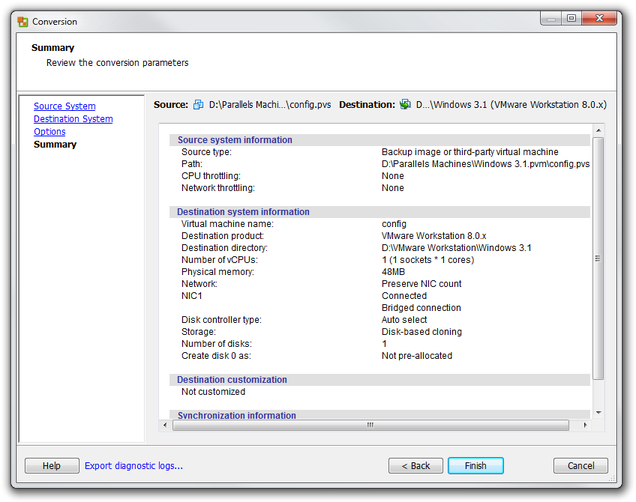636x502 pixels.
Task: Open the Help button
Action: tap(52, 466)
